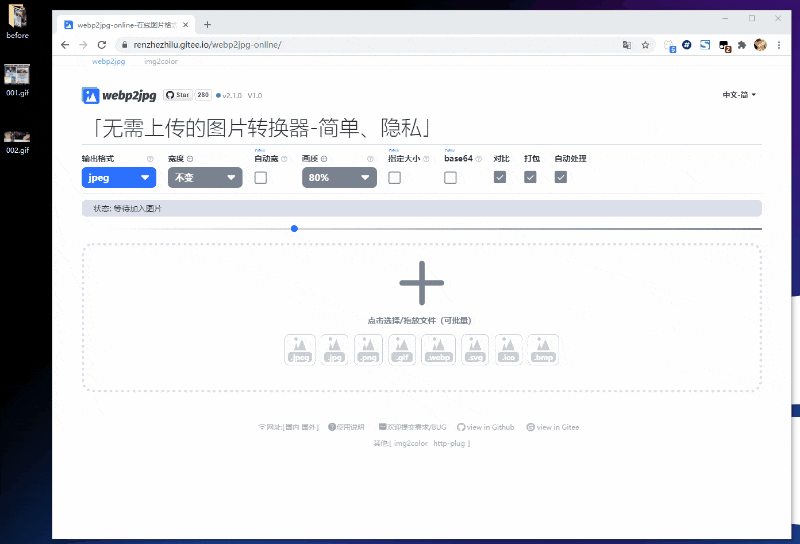Select the before folder on desktop
Screen dimensions: 800x544
[17, 22]
